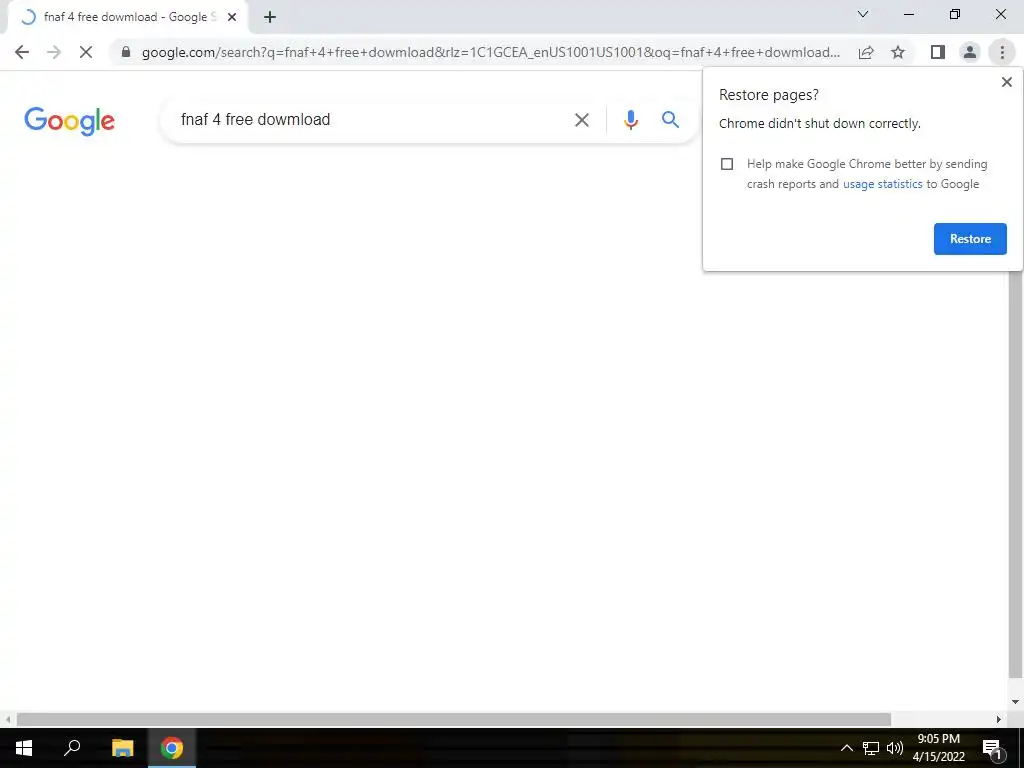Stop loading the current page
Image resolution: width=1024 pixels, height=768 pixels.
[86, 52]
